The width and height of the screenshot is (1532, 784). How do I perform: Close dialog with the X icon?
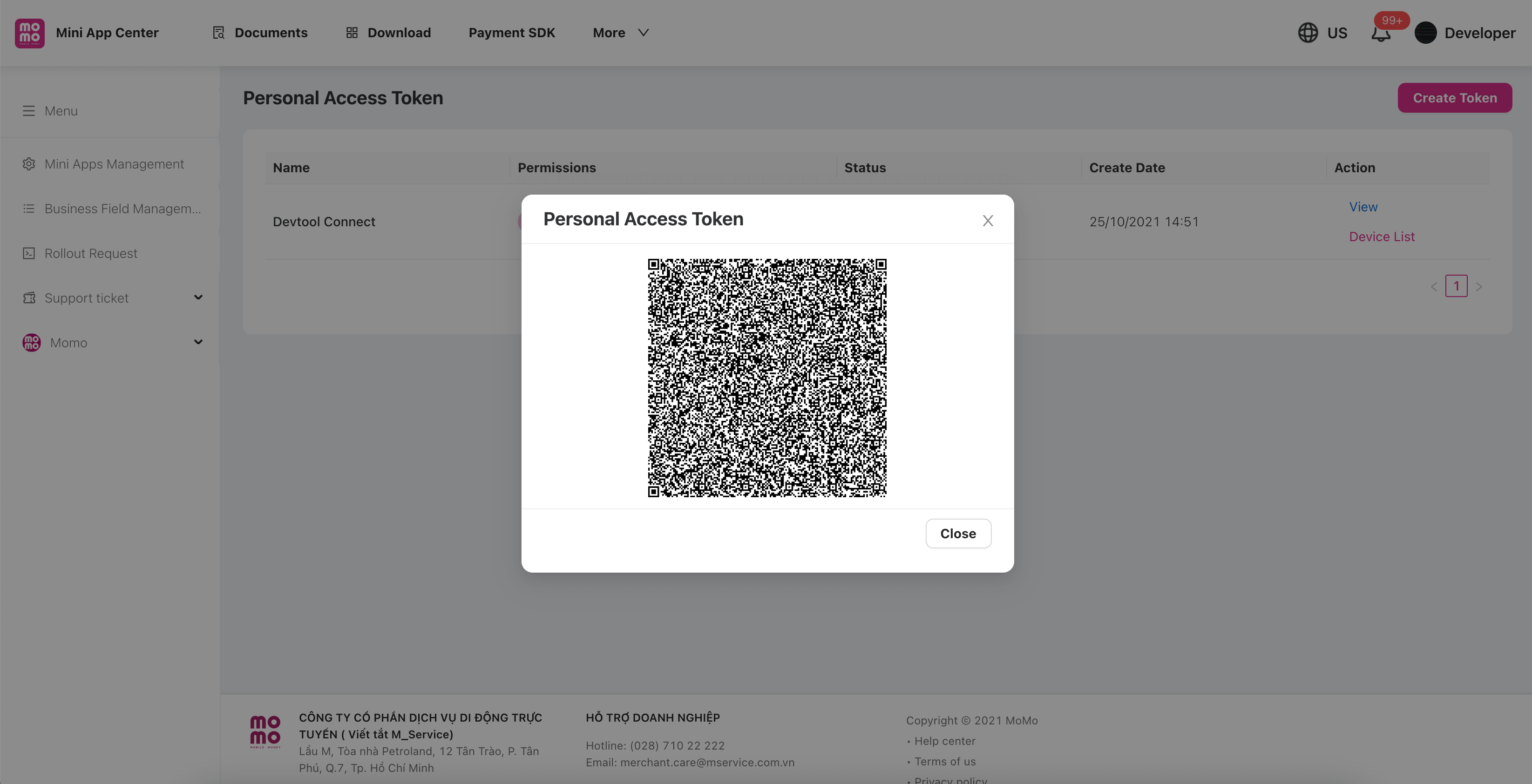coord(987,221)
